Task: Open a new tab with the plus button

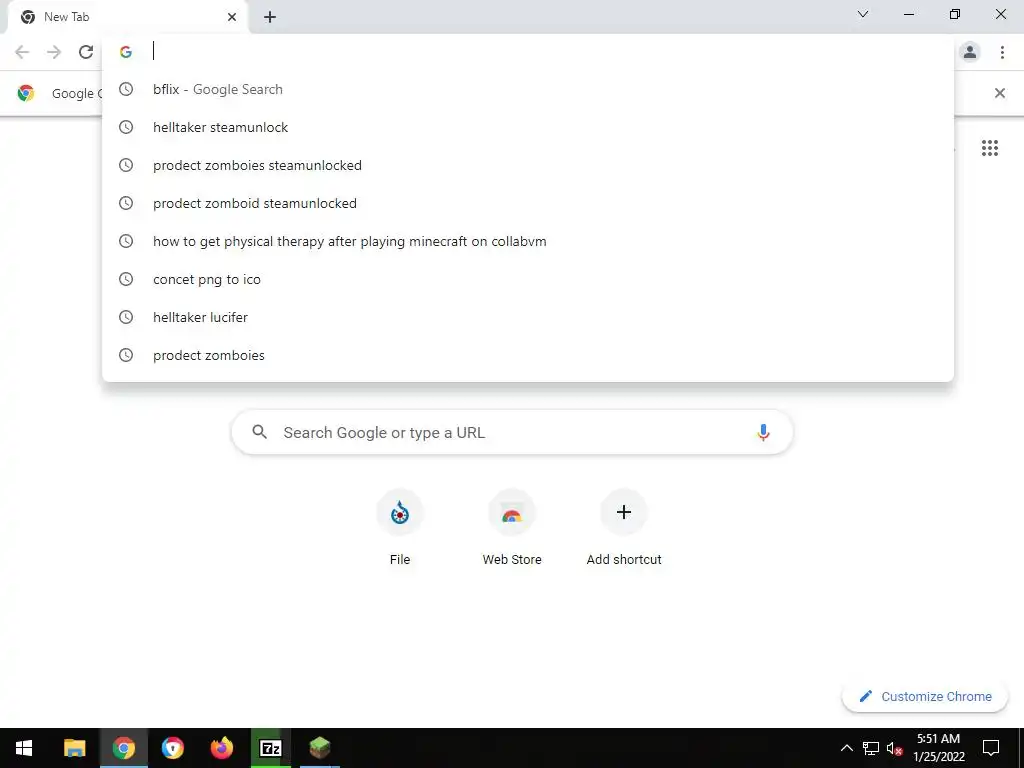Action: pos(270,17)
